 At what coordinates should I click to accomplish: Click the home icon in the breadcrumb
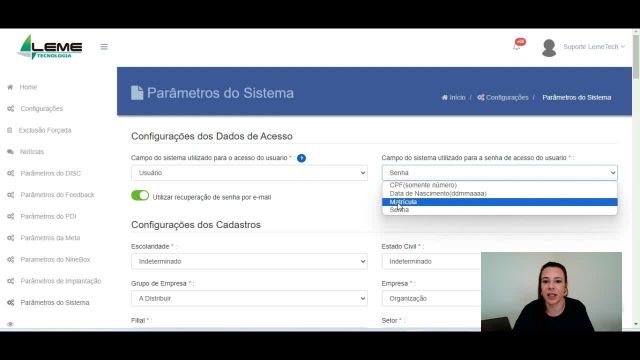(444, 98)
